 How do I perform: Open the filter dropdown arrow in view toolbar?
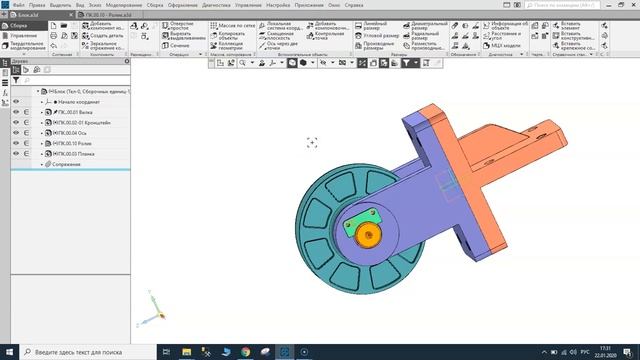pos(416,63)
